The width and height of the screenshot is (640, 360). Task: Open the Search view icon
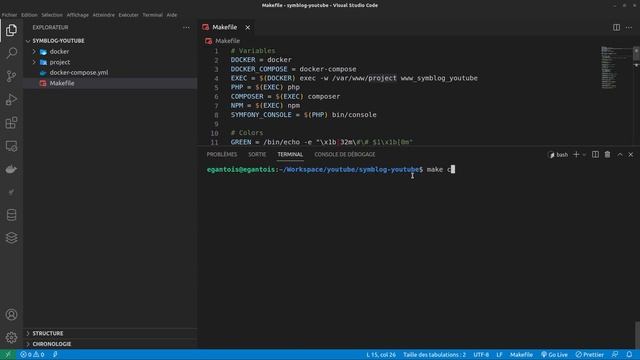tap(11, 53)
